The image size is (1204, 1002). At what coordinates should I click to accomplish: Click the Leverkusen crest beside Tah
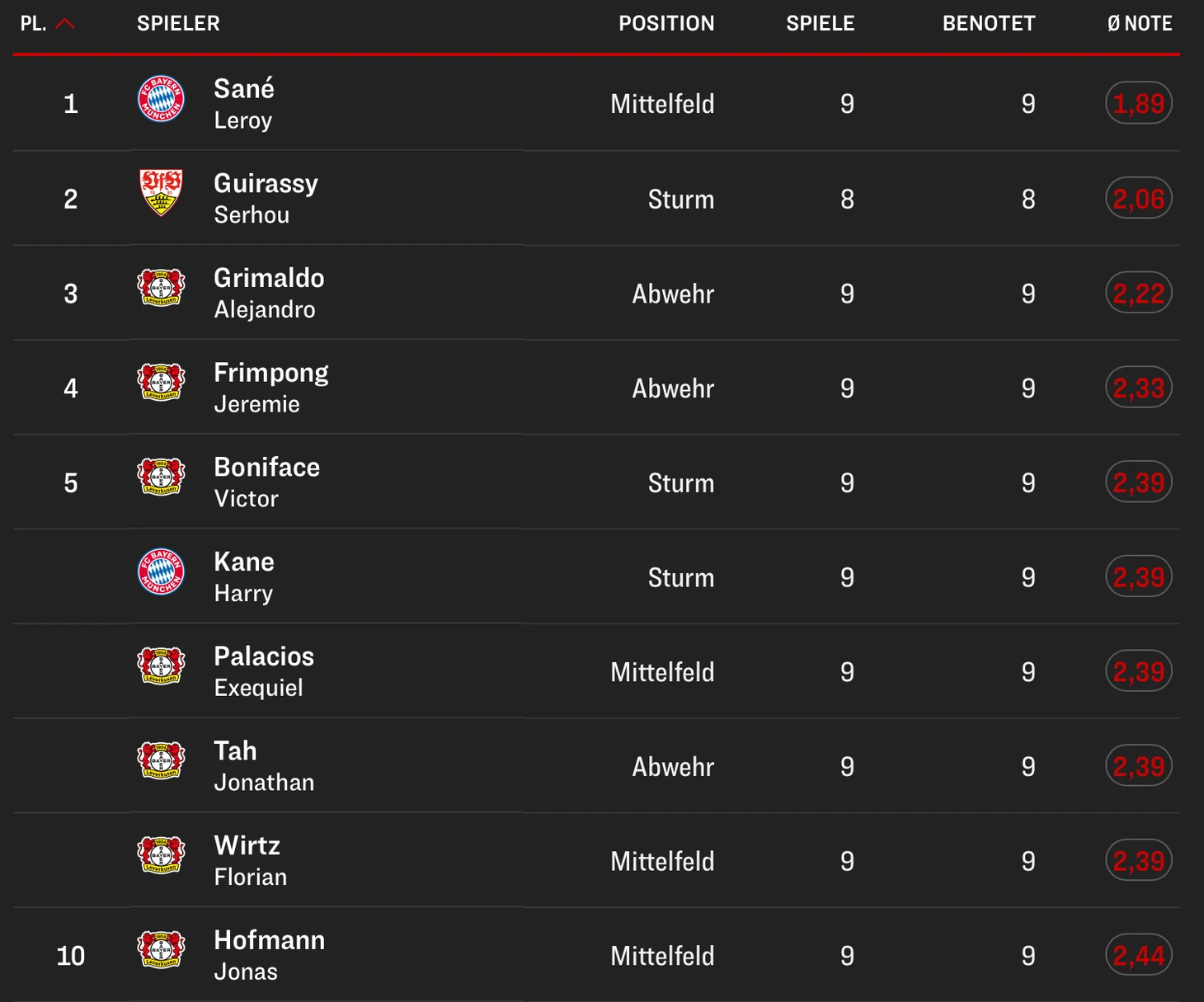point(161,760)
